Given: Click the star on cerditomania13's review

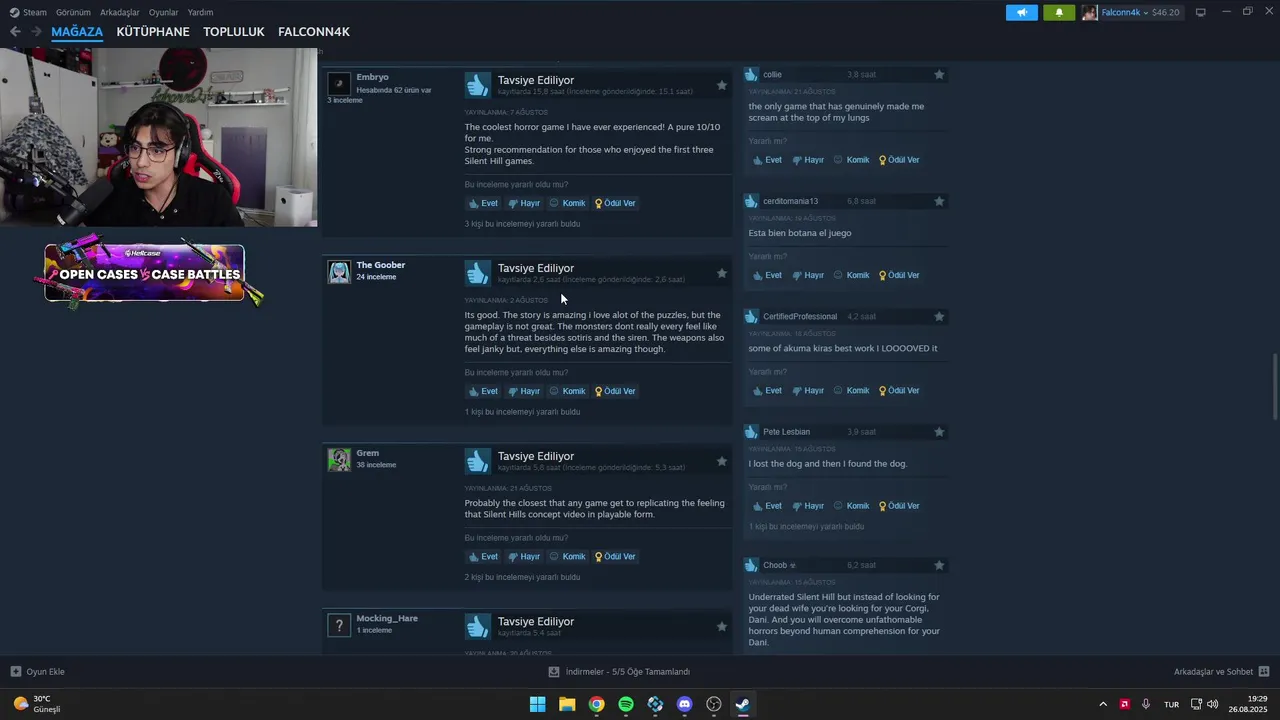Looking at the screenshot, I should tap(939, 201).
